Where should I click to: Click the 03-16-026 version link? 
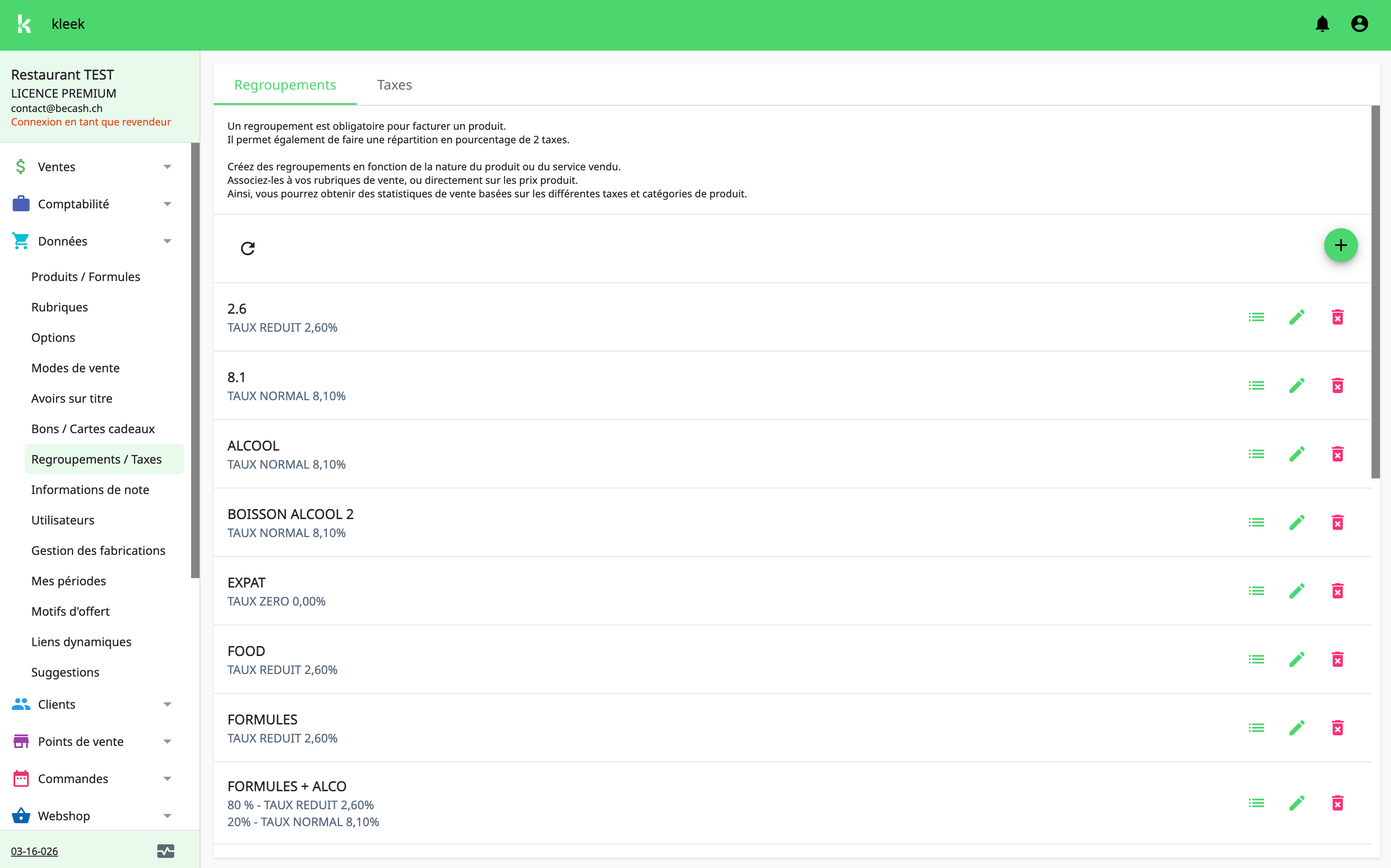(x=35, y=851)
